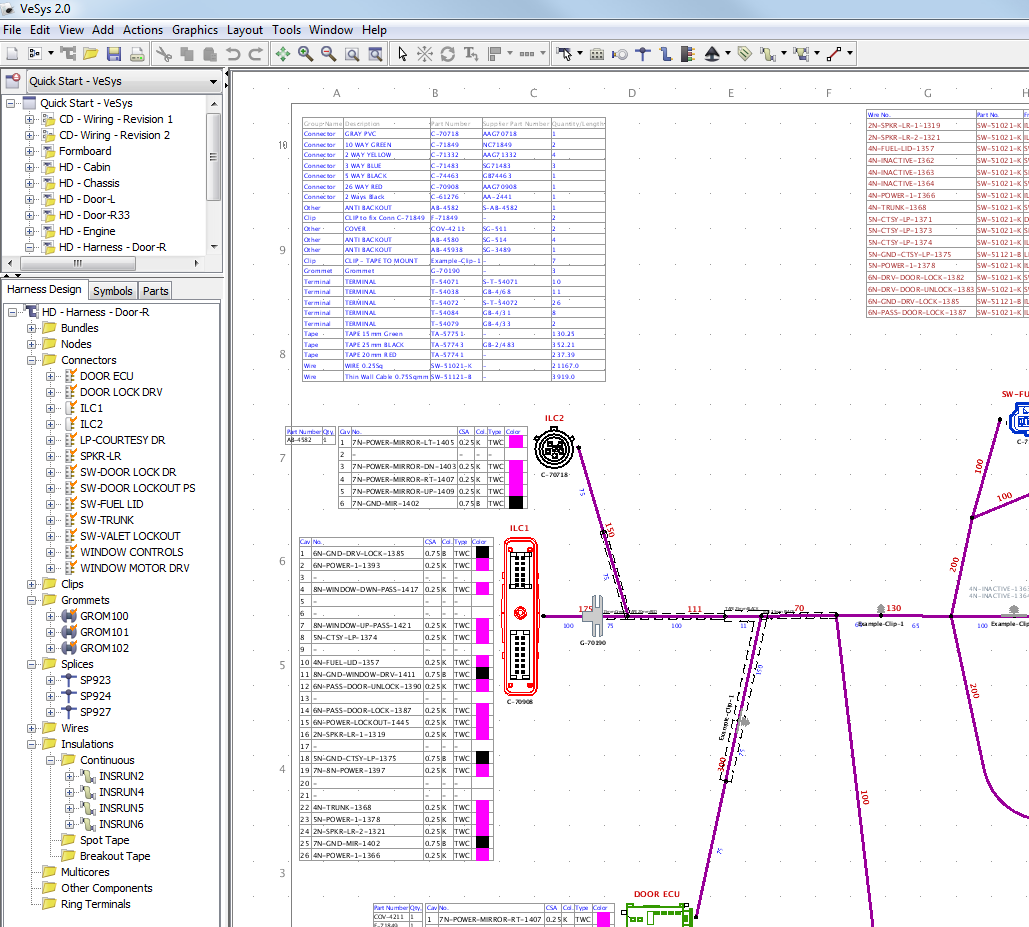Switch to the Symbols tab
1029x927 pixels.
click(x=112, y=291)
